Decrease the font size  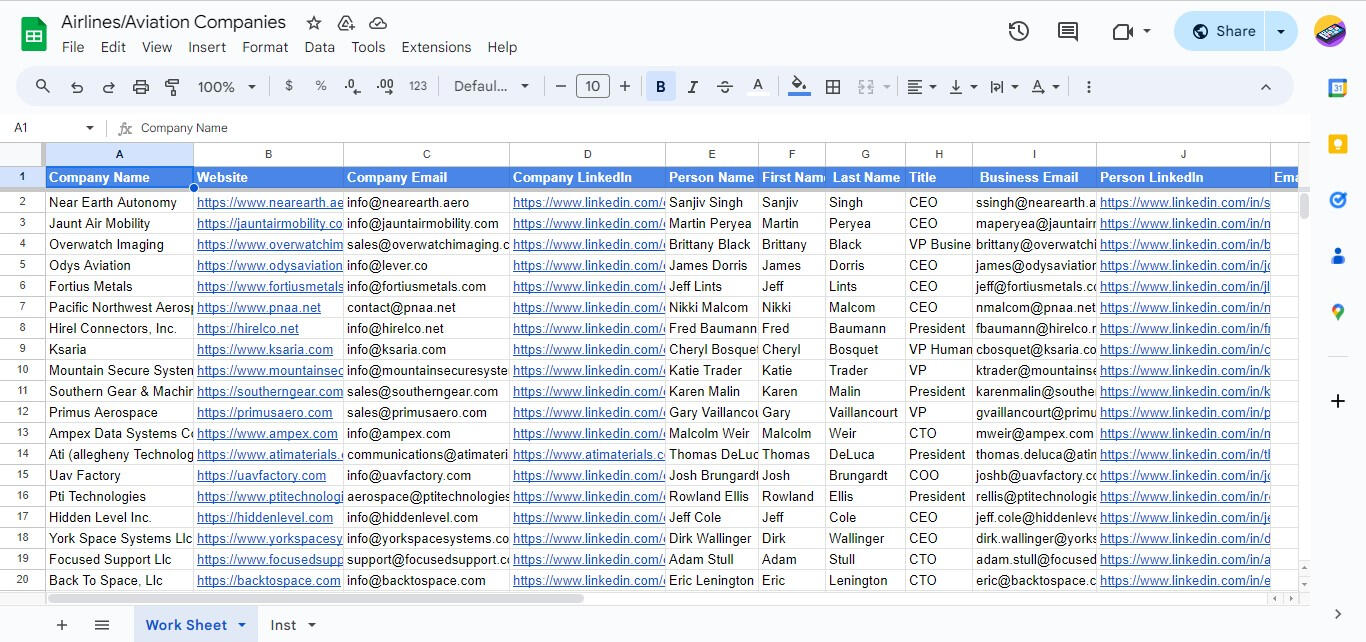click(x=561, y=87)
